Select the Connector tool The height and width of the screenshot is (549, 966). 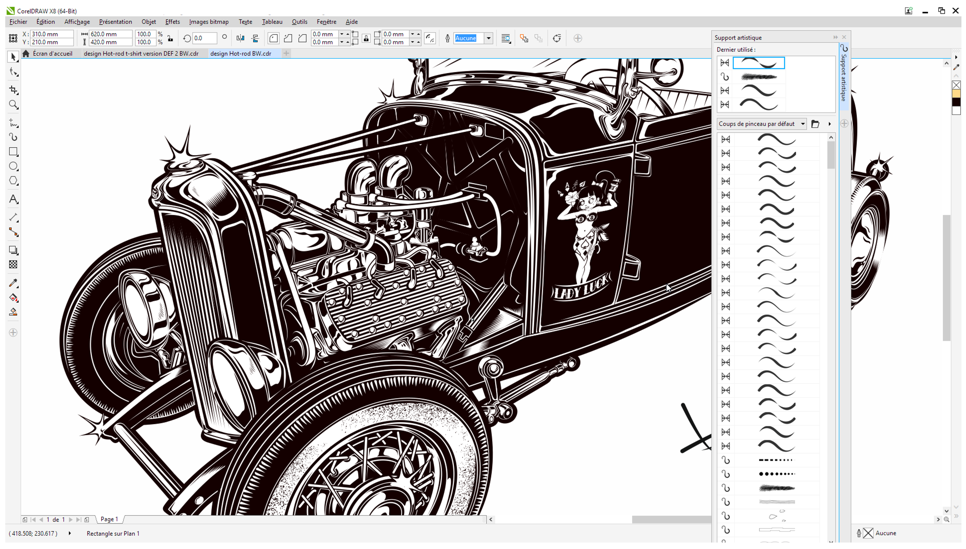[x=14, y=232]
